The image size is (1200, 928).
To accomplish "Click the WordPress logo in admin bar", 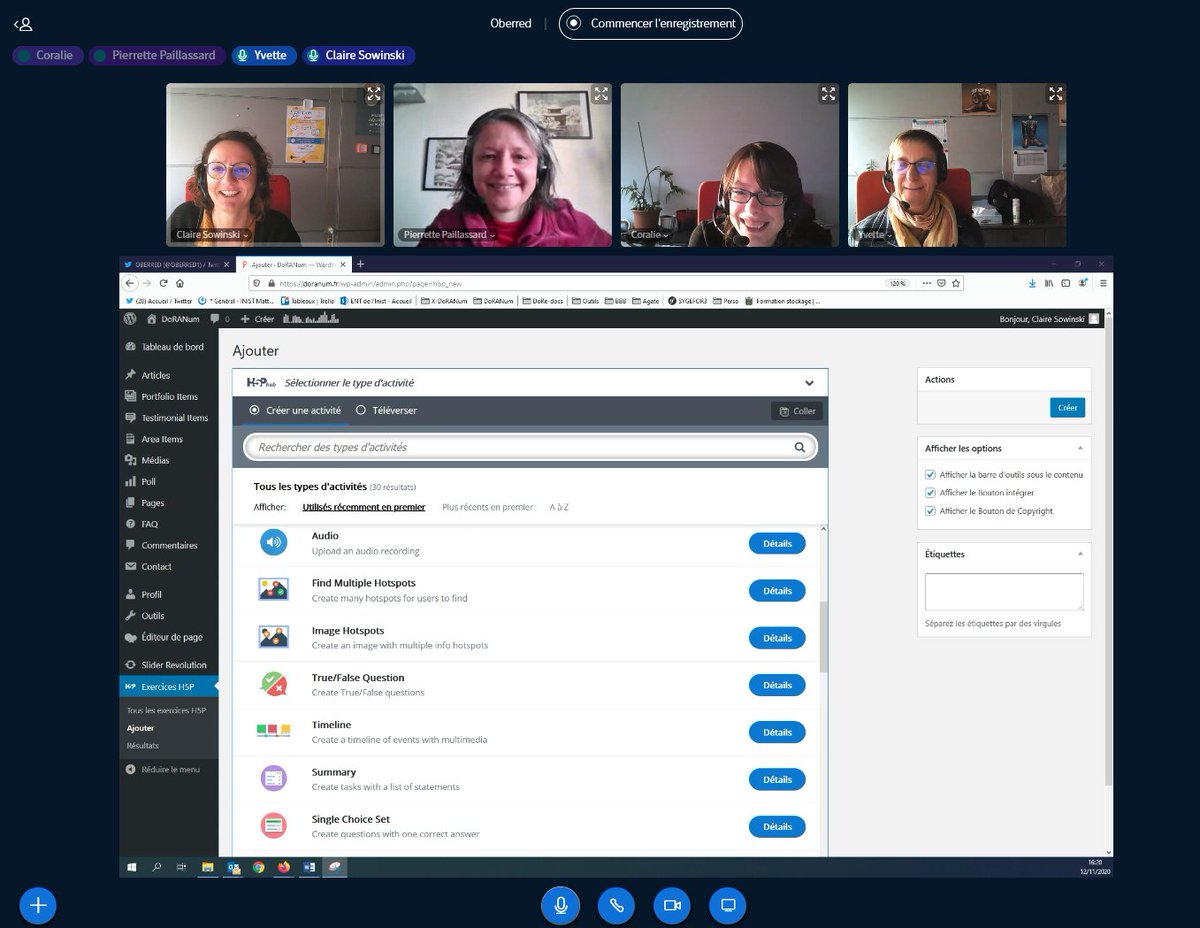I will (x=130, y=318).
